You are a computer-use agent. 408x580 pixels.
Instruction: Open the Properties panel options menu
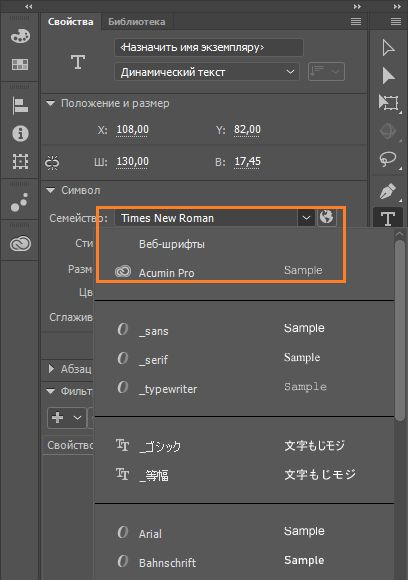tap(356, 21)
